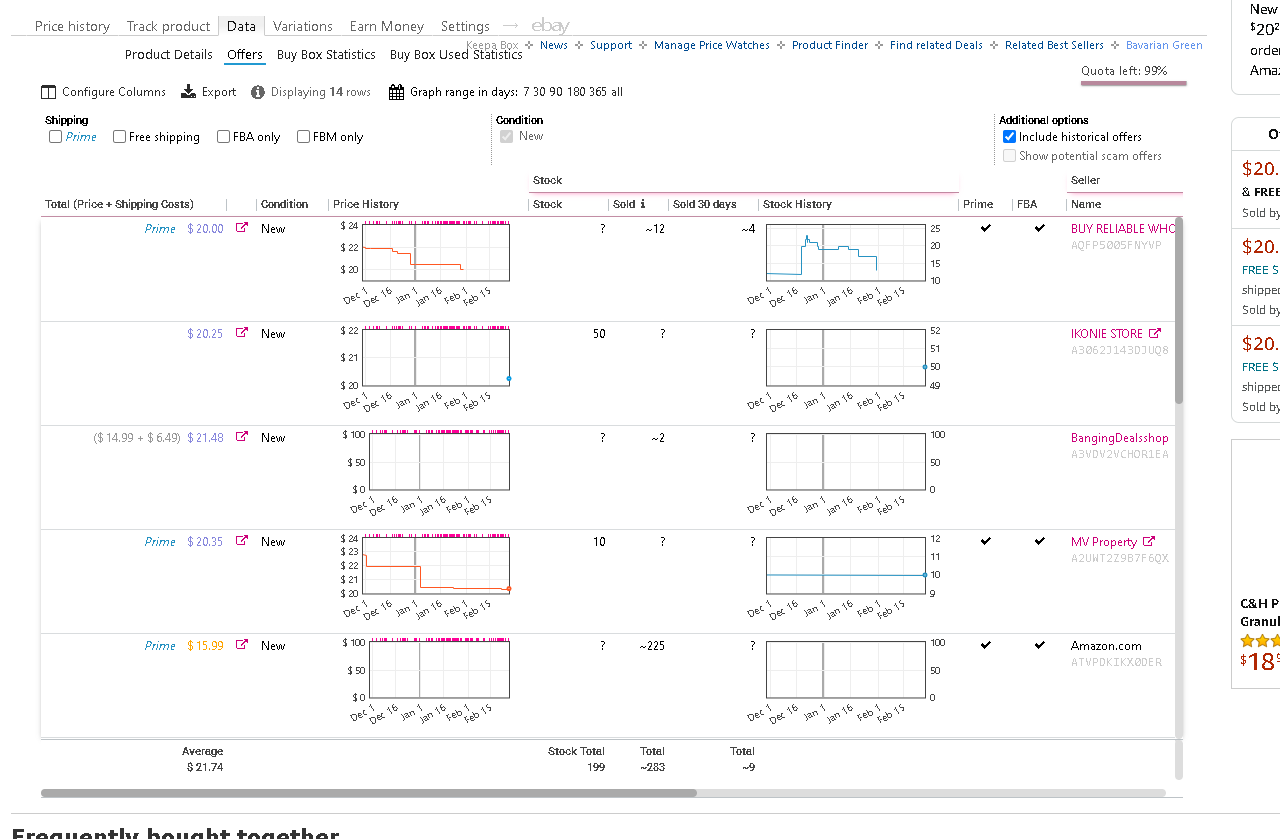The width and height of the screenshot is (1280, 839).
Task: Uncheck Include historical offers option
Action: 1009,137
